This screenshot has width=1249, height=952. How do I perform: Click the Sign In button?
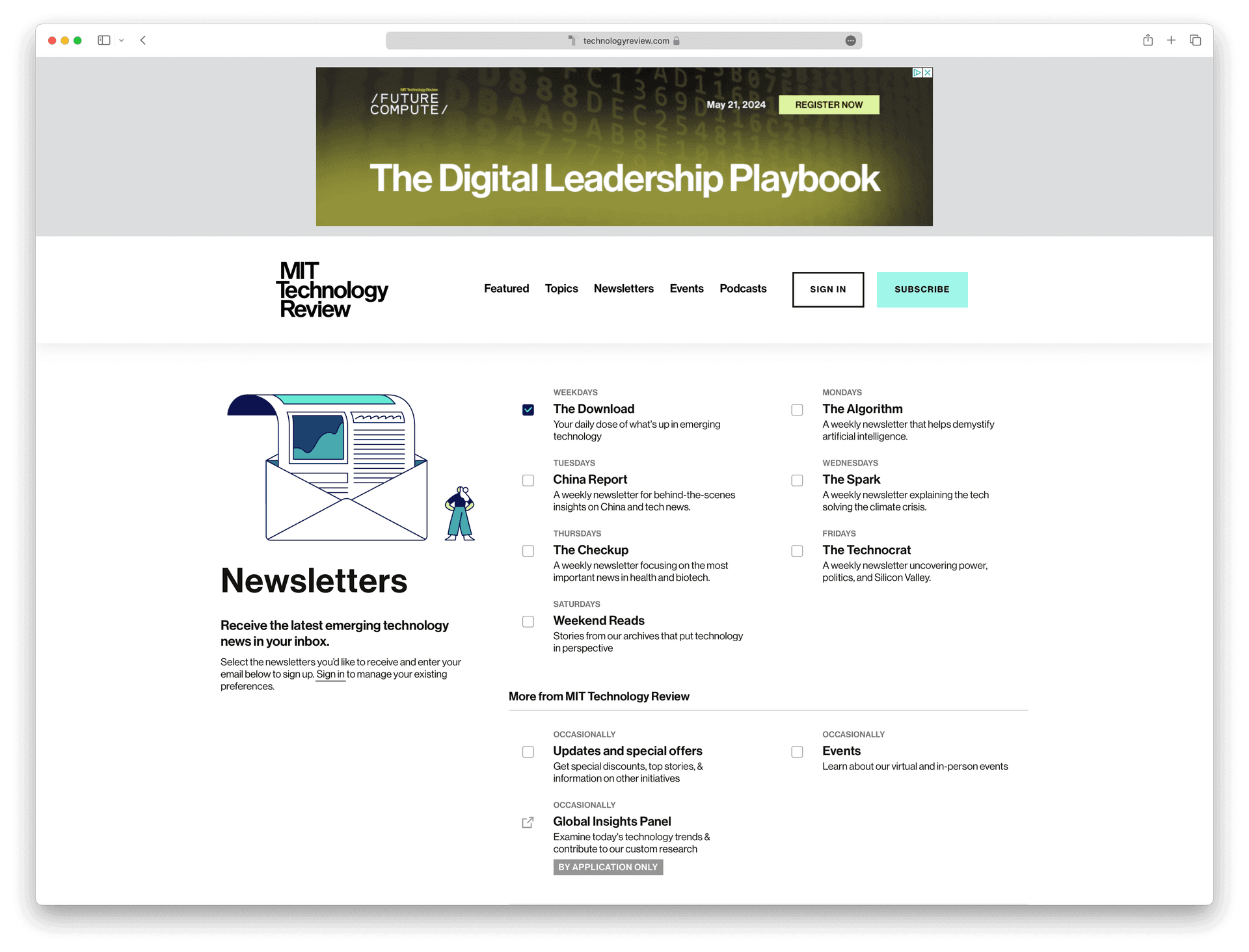828,289
